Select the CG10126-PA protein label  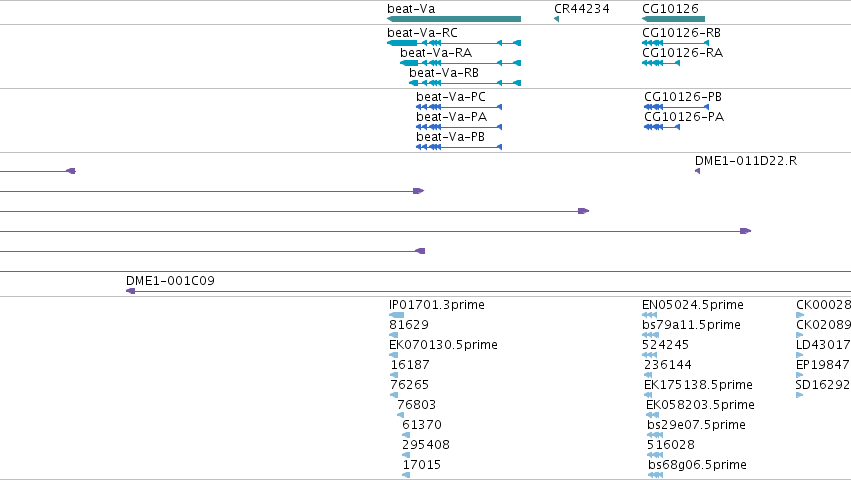[684, 117]
